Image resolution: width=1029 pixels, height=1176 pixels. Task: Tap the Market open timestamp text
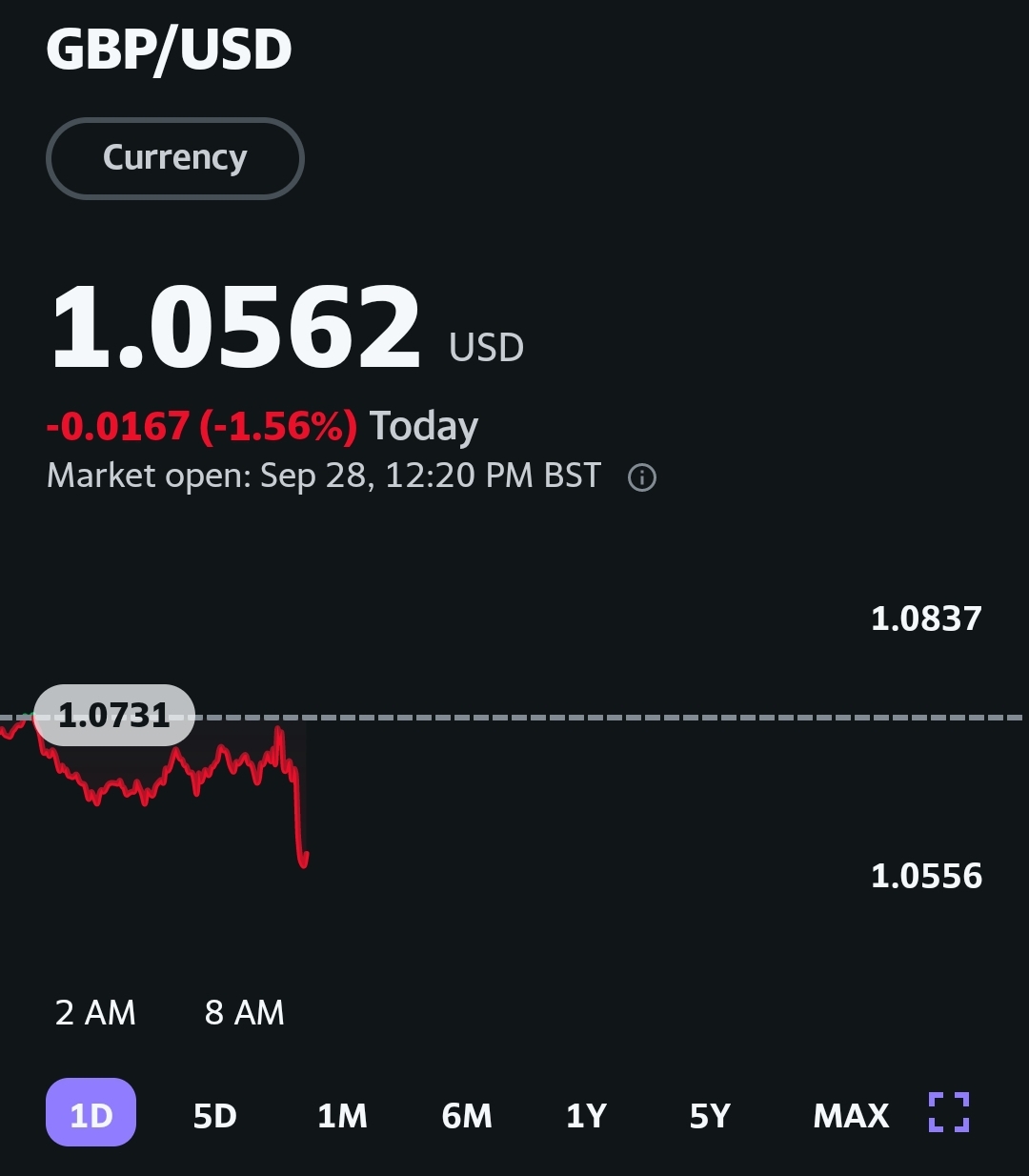324,475
